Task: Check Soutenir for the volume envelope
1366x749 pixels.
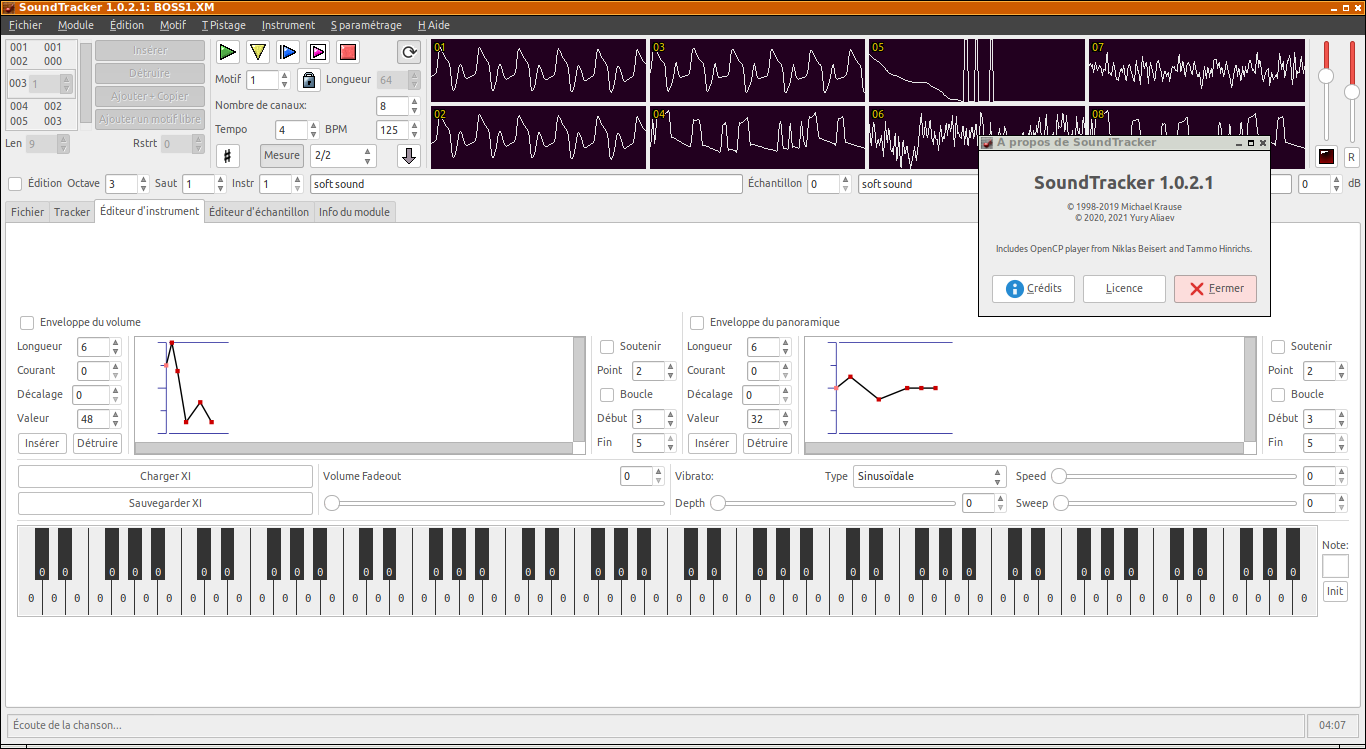Action: 607,347
